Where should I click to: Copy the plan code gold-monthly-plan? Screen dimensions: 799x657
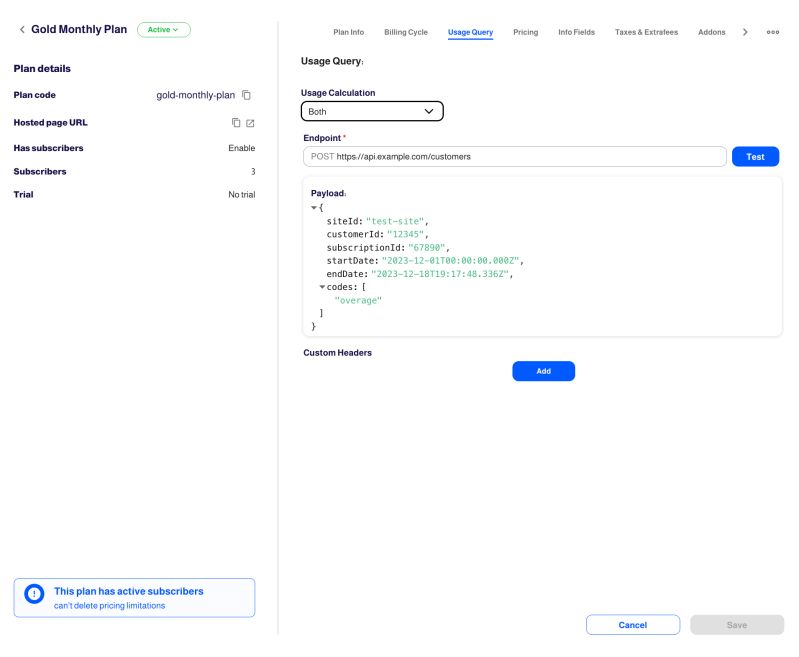click(x=246, y=95)
